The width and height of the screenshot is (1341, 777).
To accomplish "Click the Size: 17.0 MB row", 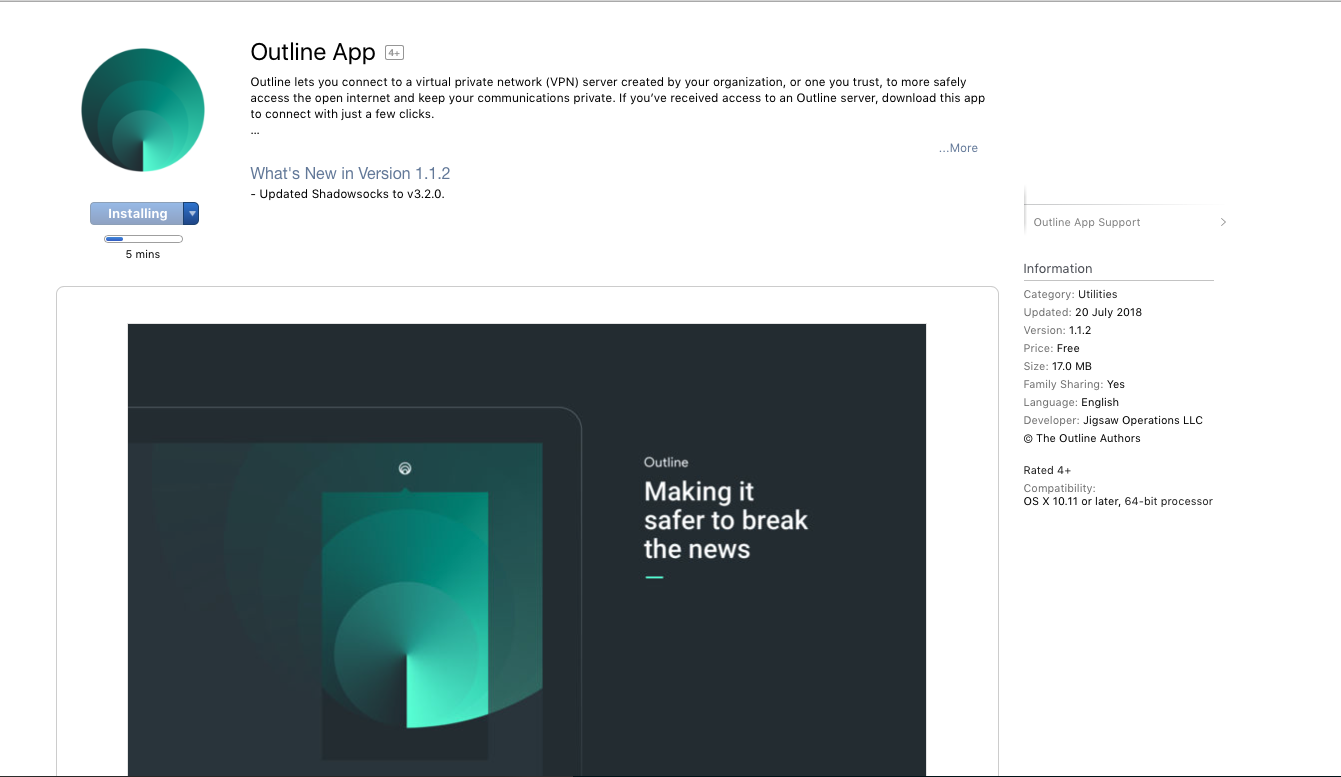I will [1057, 366].
